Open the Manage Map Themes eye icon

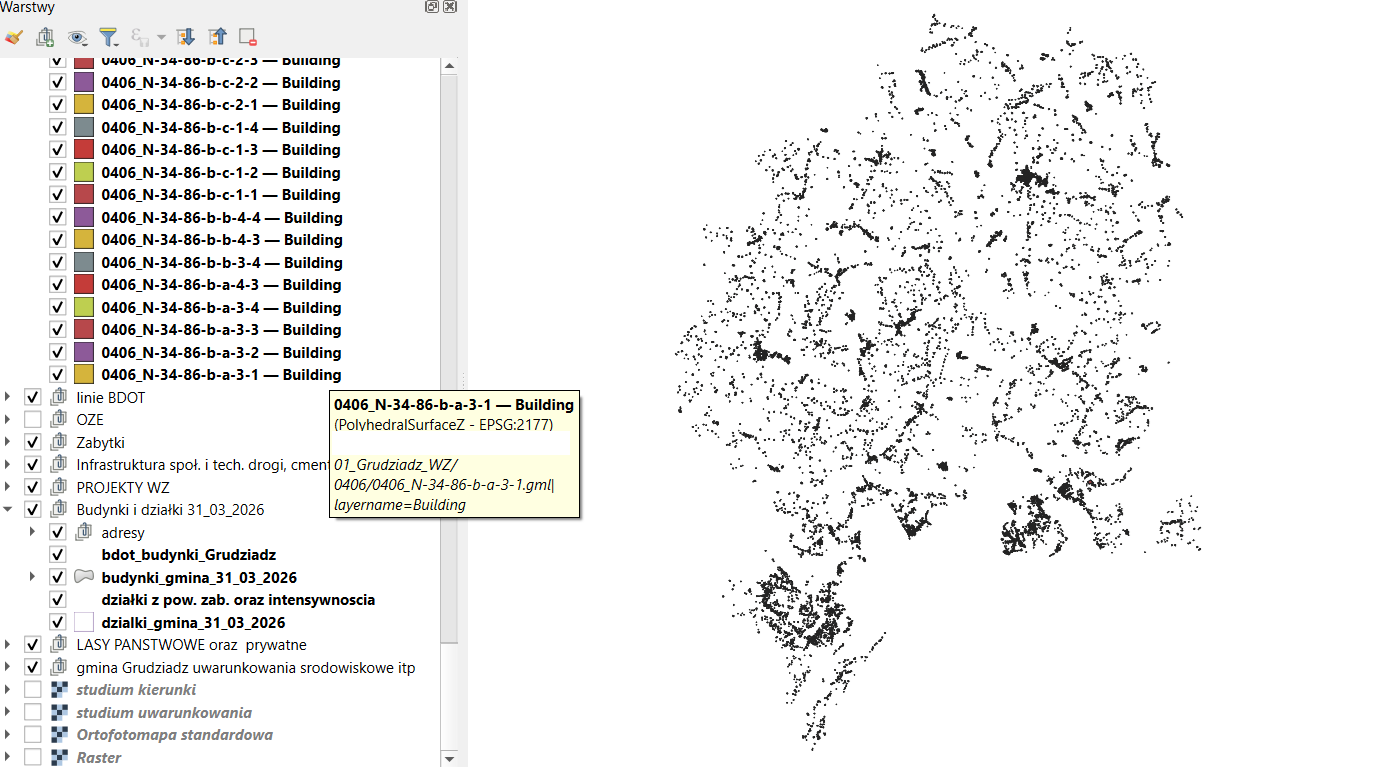[77, 37]
